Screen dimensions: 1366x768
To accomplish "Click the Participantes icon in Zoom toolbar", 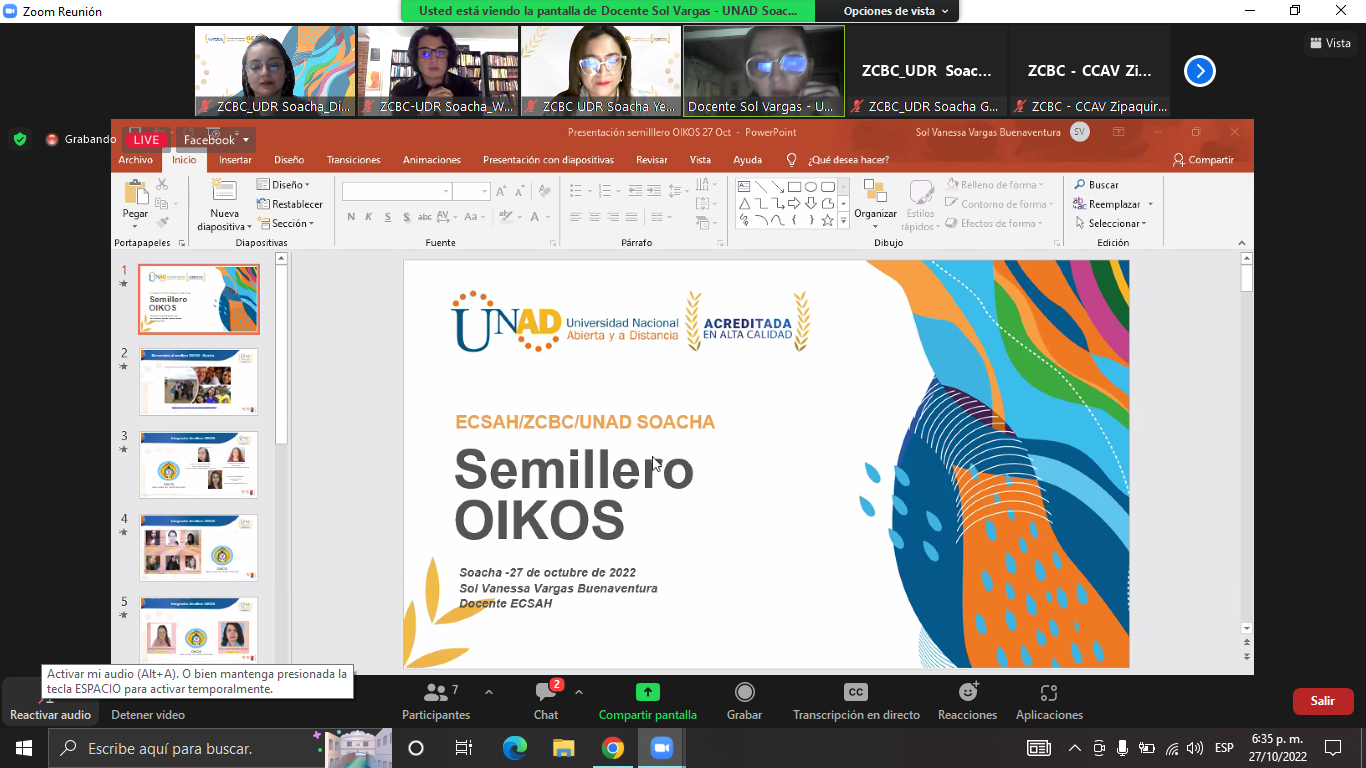I will coord(435,692).
